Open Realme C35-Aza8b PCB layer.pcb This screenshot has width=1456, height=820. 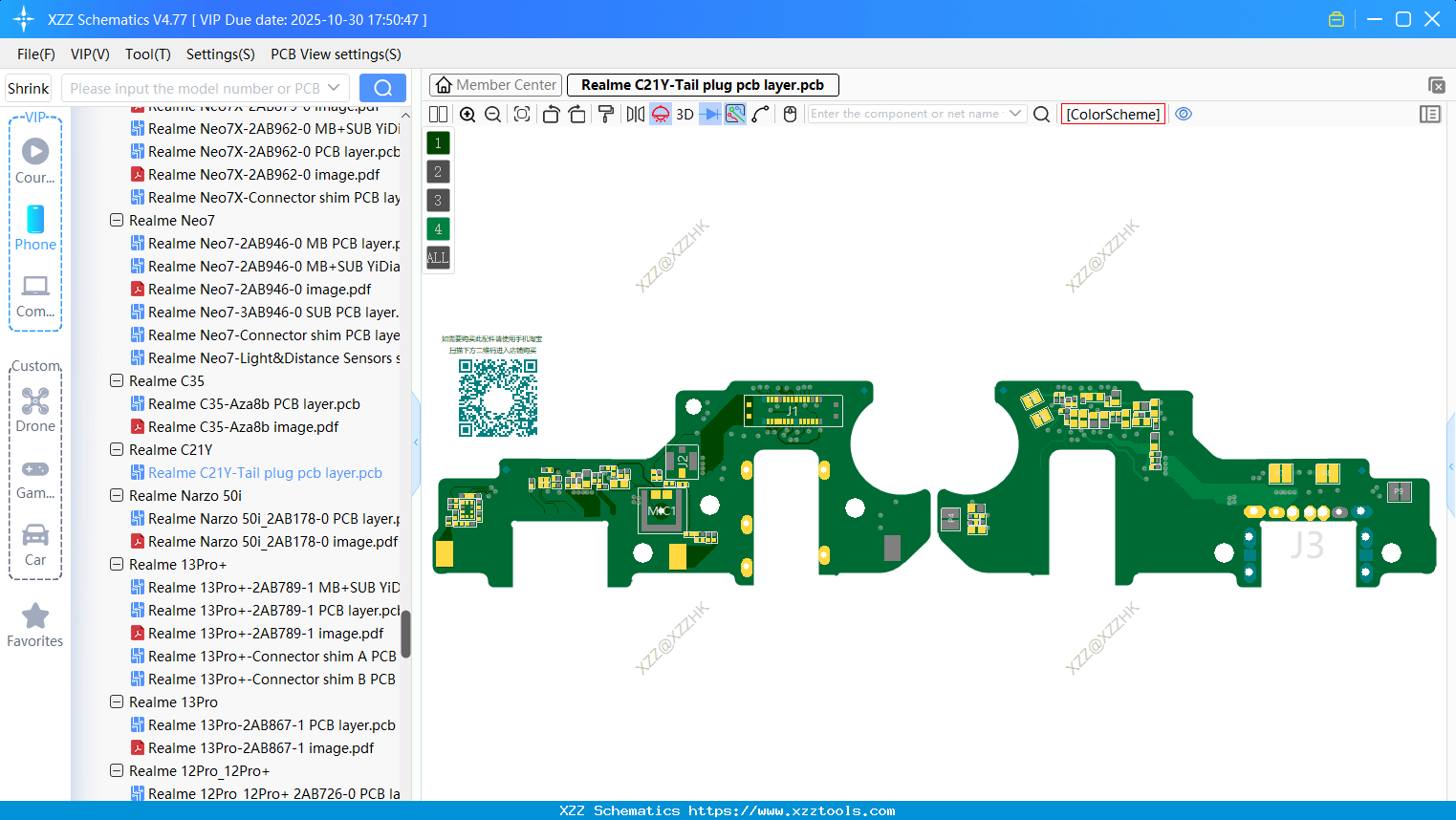click(x=254, y=404)
